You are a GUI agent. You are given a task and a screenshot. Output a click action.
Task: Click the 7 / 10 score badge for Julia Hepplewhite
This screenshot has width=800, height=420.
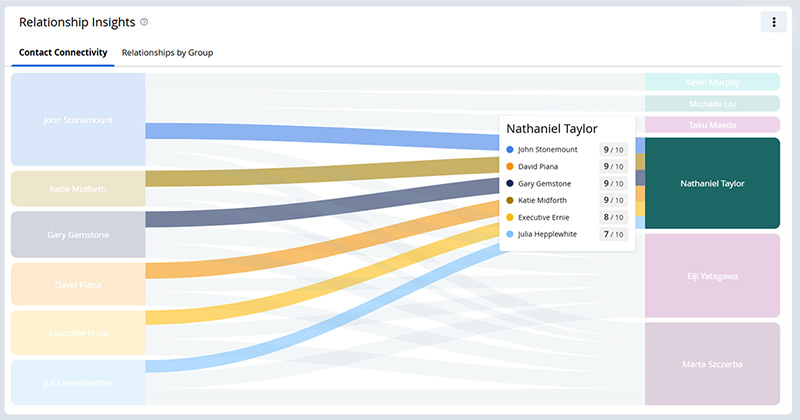click(x=613, y=234)
